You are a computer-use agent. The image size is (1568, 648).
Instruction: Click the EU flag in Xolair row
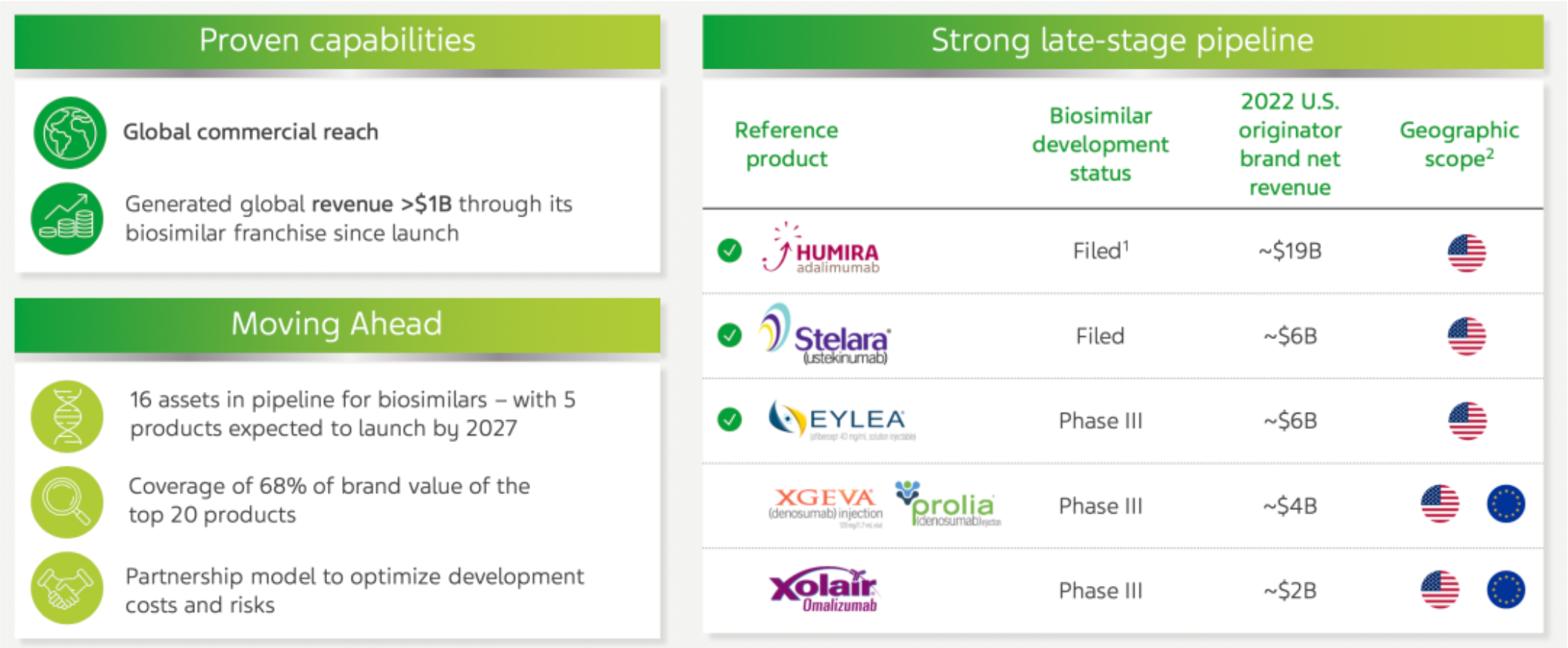pos(1505,590)
